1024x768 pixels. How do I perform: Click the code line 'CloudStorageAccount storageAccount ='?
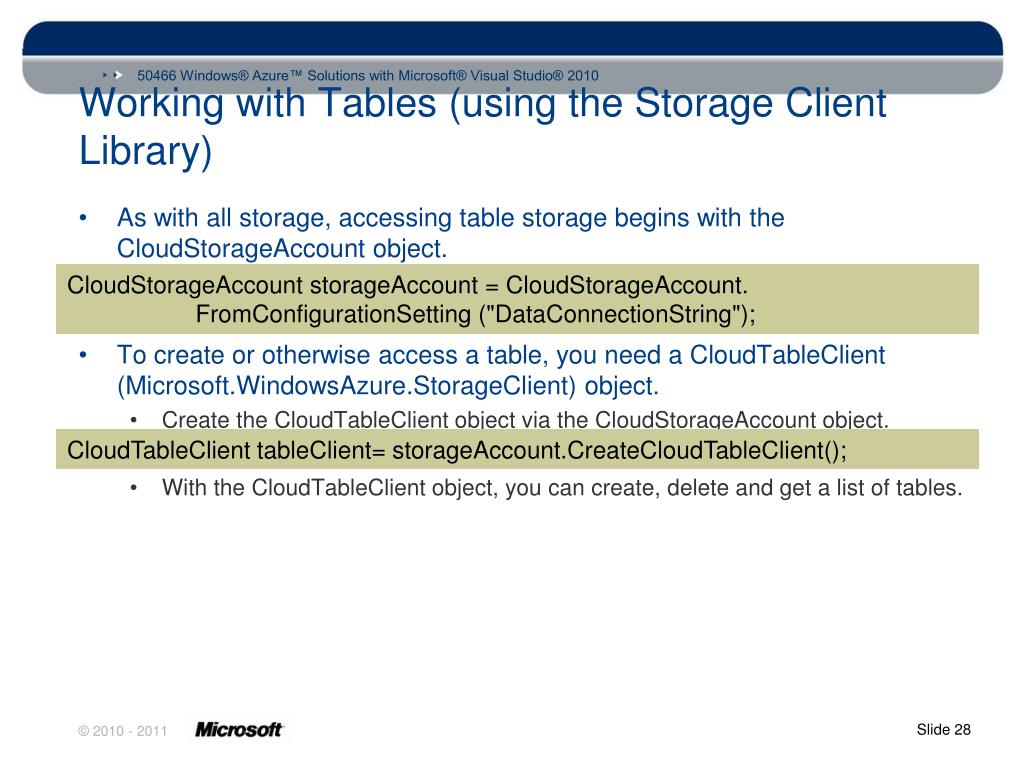click(408, 285)
